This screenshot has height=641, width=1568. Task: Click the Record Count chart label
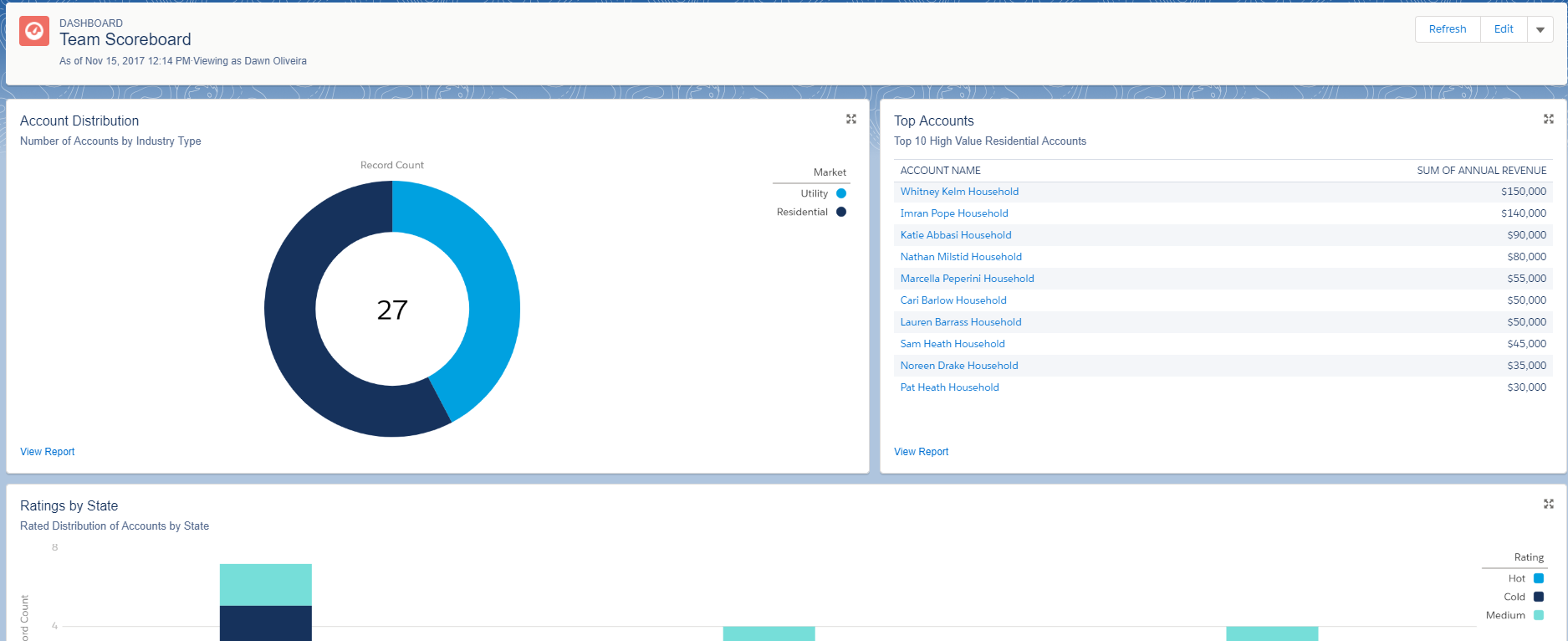coord(392,166)
